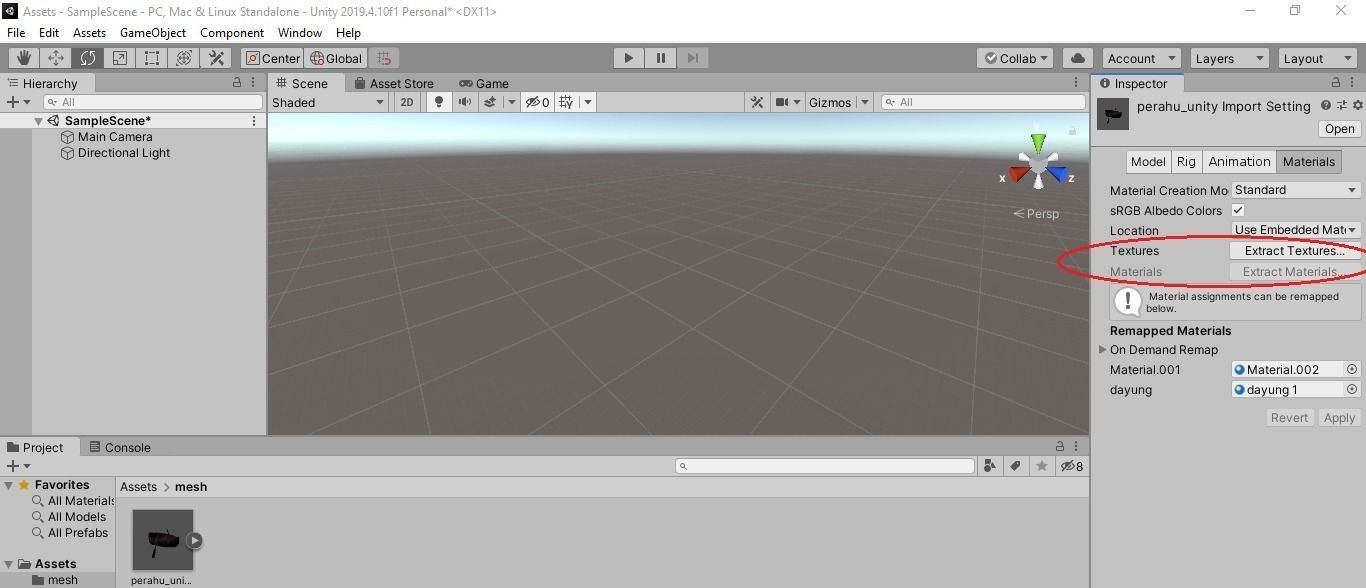Image resolution: width=1366 pixels, height=588 pixels.
Task: Open Inspector preset selector icon
Action: tap(1342, 105)
